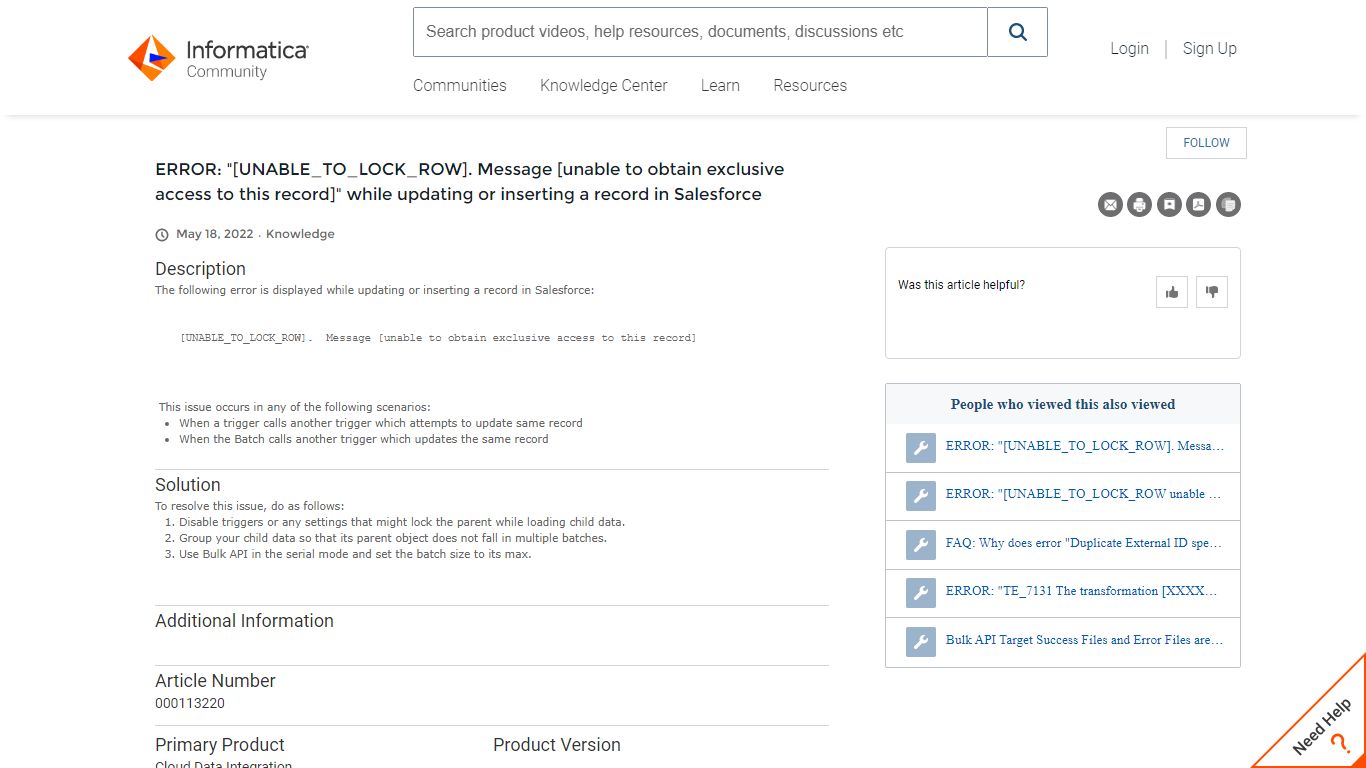The image size is (1366, 768).
Task: Open the Knowledge Center menu
Action: point(604,86)
